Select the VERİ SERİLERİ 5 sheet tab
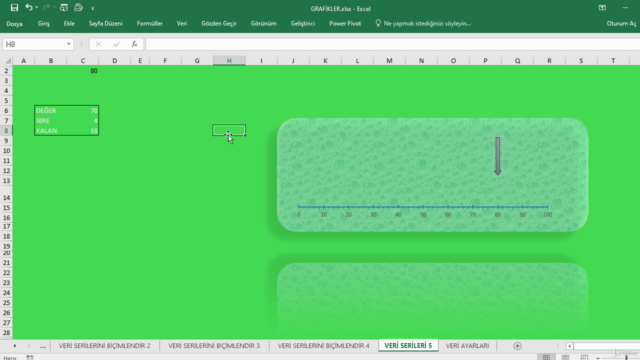Screen dimensions: 640x360 tap(408, 346)
